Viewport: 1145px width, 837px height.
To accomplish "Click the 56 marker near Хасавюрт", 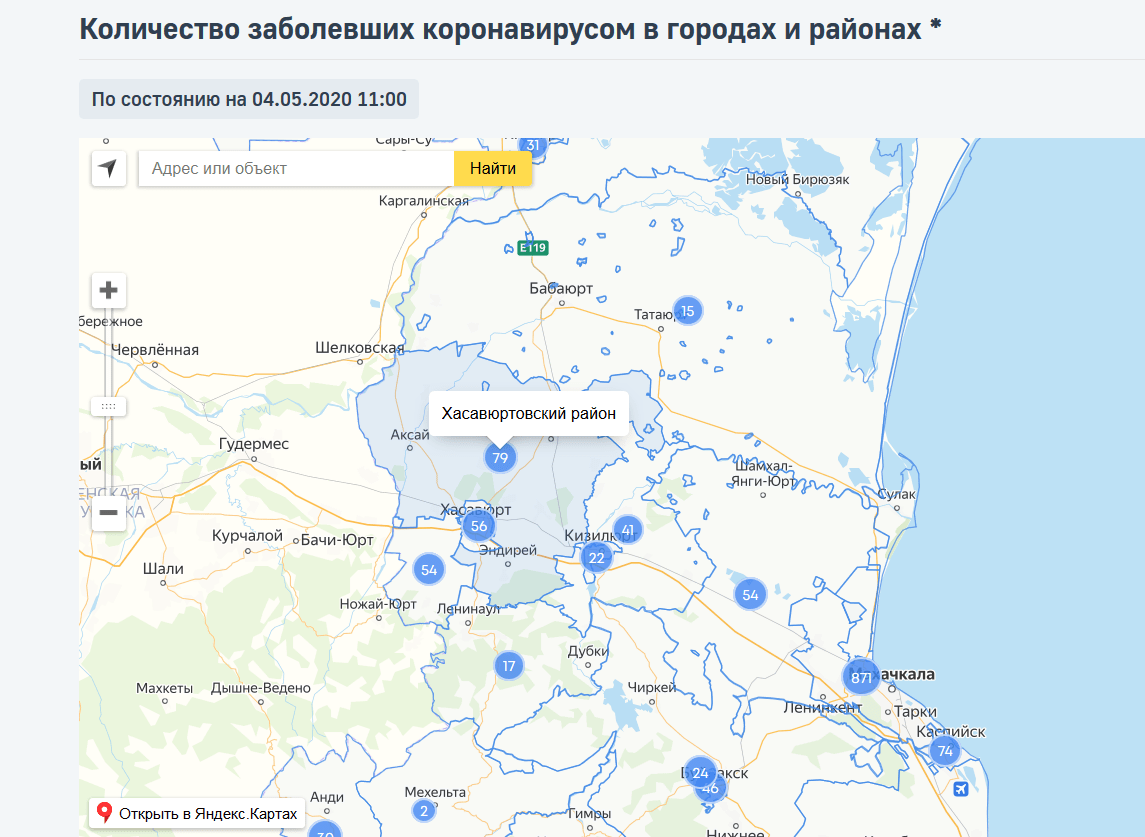I will coord(478,524).
